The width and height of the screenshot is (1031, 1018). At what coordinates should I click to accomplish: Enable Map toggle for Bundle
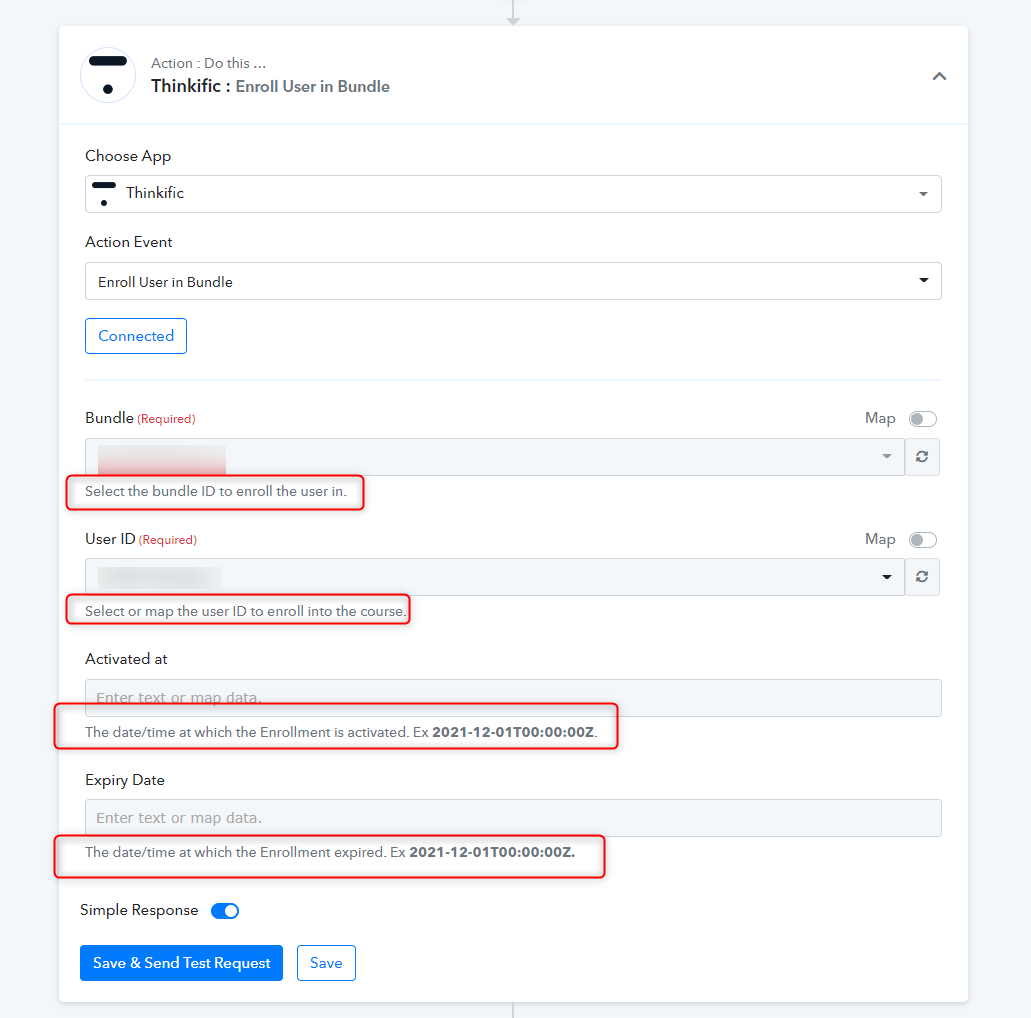[923, 419]
